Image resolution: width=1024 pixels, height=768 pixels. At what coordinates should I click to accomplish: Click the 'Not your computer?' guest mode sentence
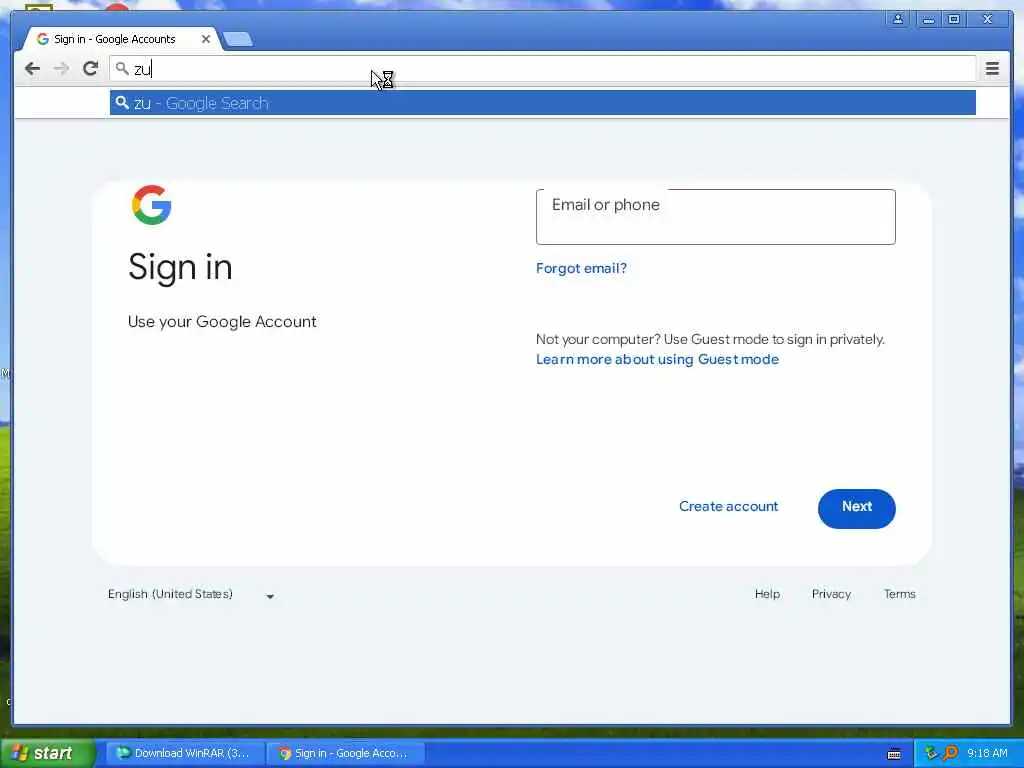710,340
